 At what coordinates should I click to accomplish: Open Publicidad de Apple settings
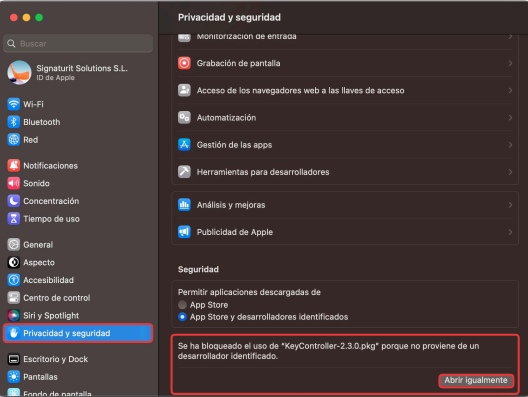point(345,232)
